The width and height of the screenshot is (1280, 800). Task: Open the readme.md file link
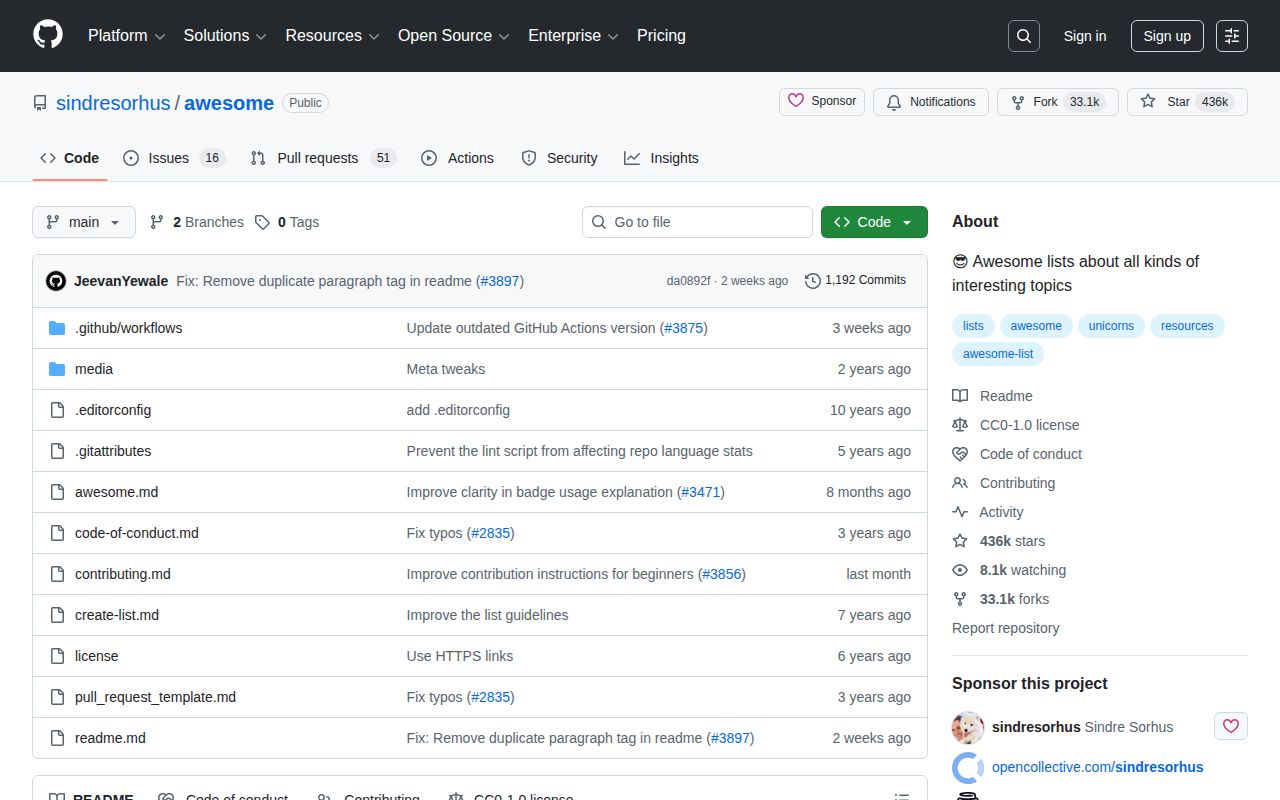[110, 738]
